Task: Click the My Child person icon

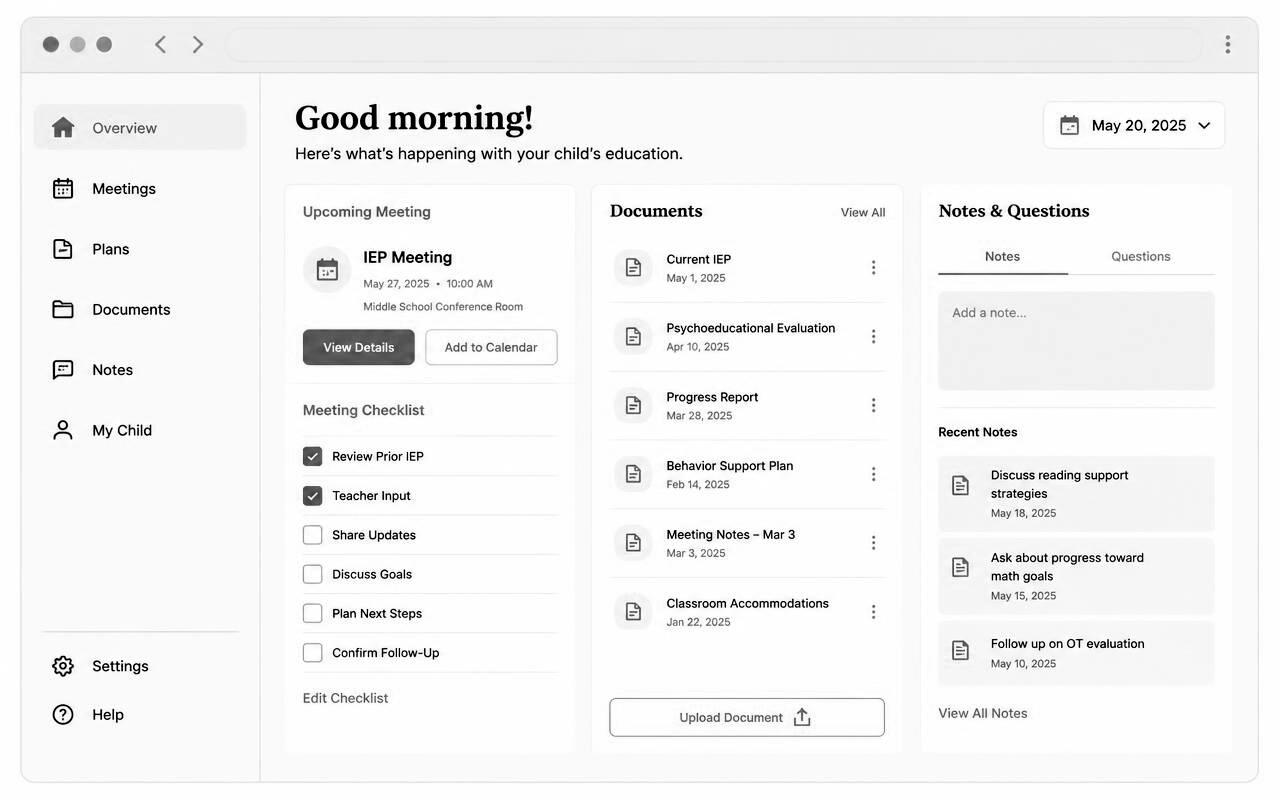Action: 63,430
